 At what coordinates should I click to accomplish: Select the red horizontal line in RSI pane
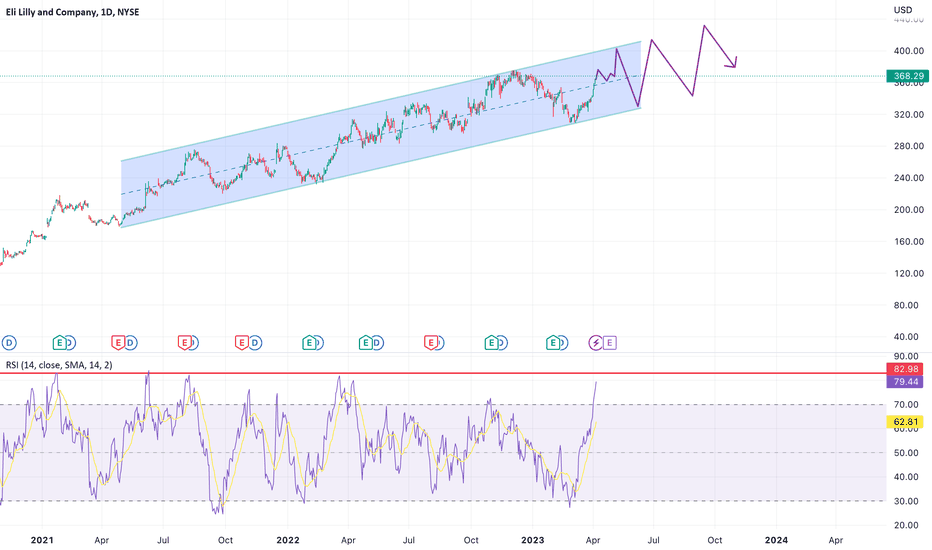point(443,373)
